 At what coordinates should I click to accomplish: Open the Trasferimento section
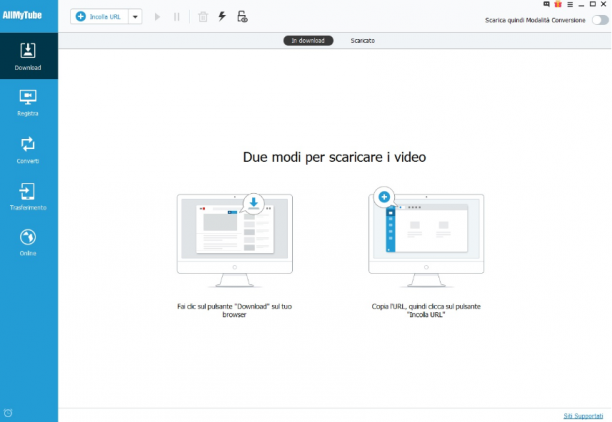[x=28, y=197]
